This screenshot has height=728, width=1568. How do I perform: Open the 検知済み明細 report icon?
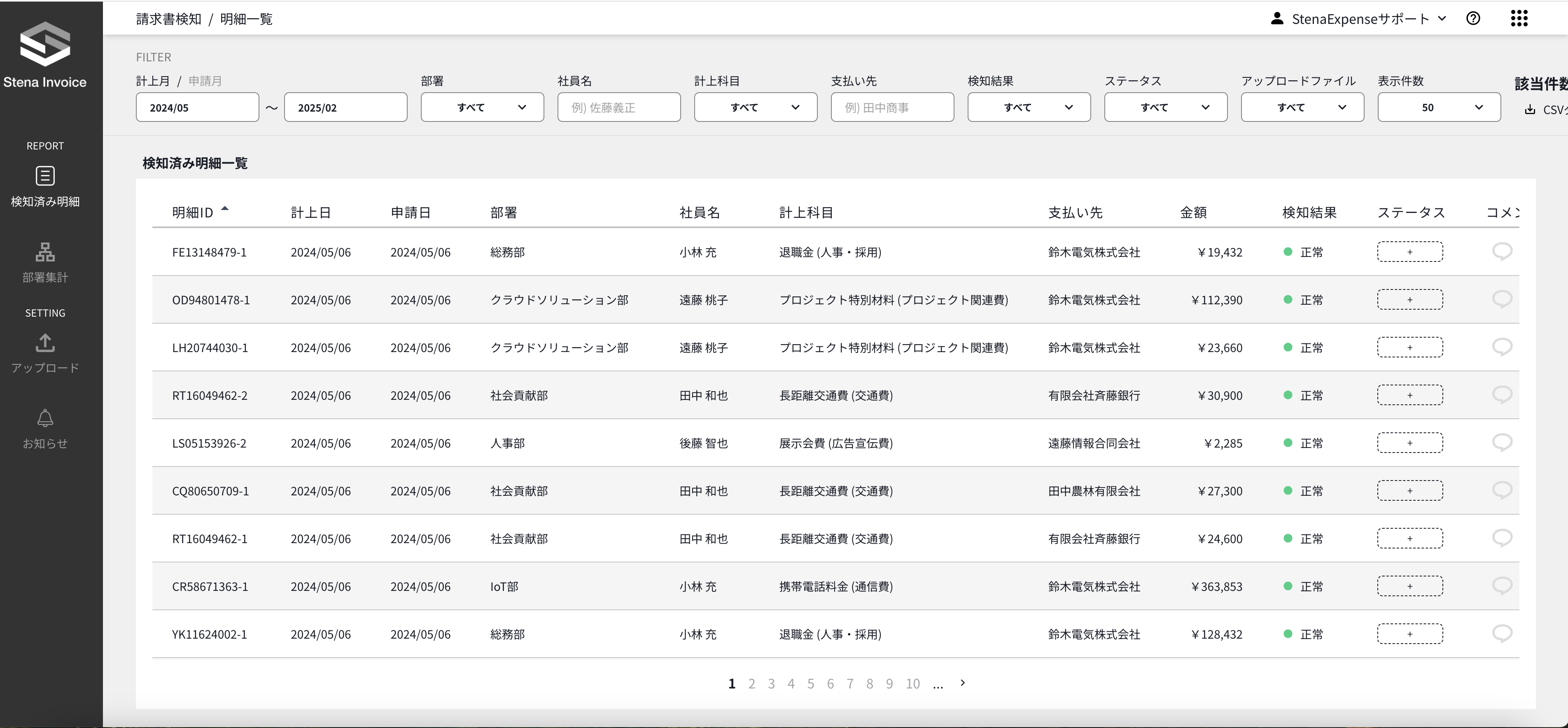point(45,176)
